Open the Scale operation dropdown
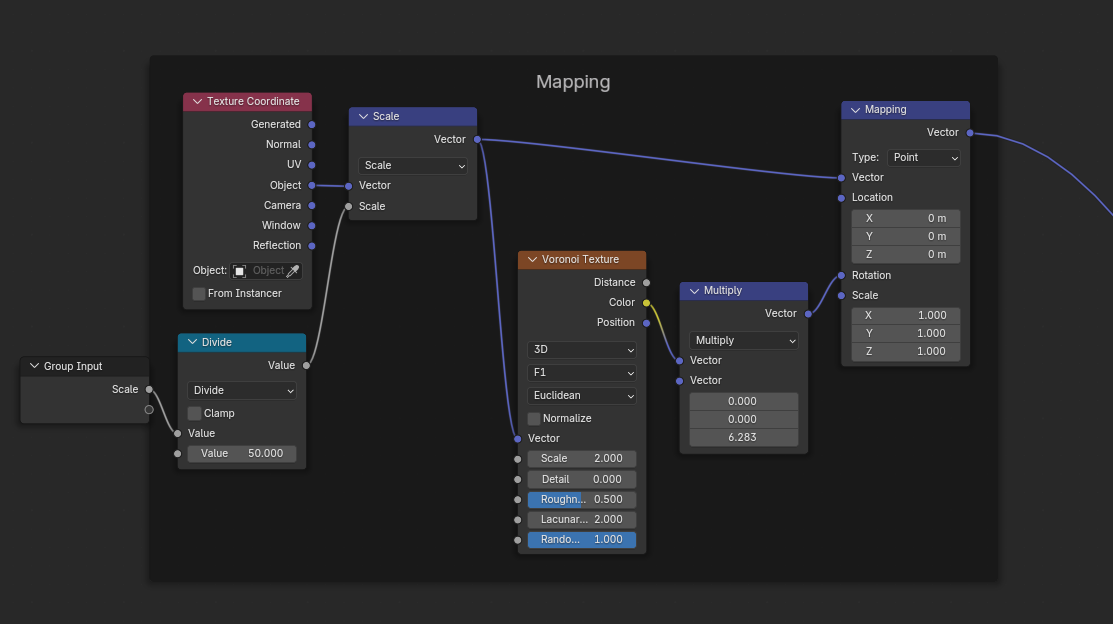 (412, 165)
